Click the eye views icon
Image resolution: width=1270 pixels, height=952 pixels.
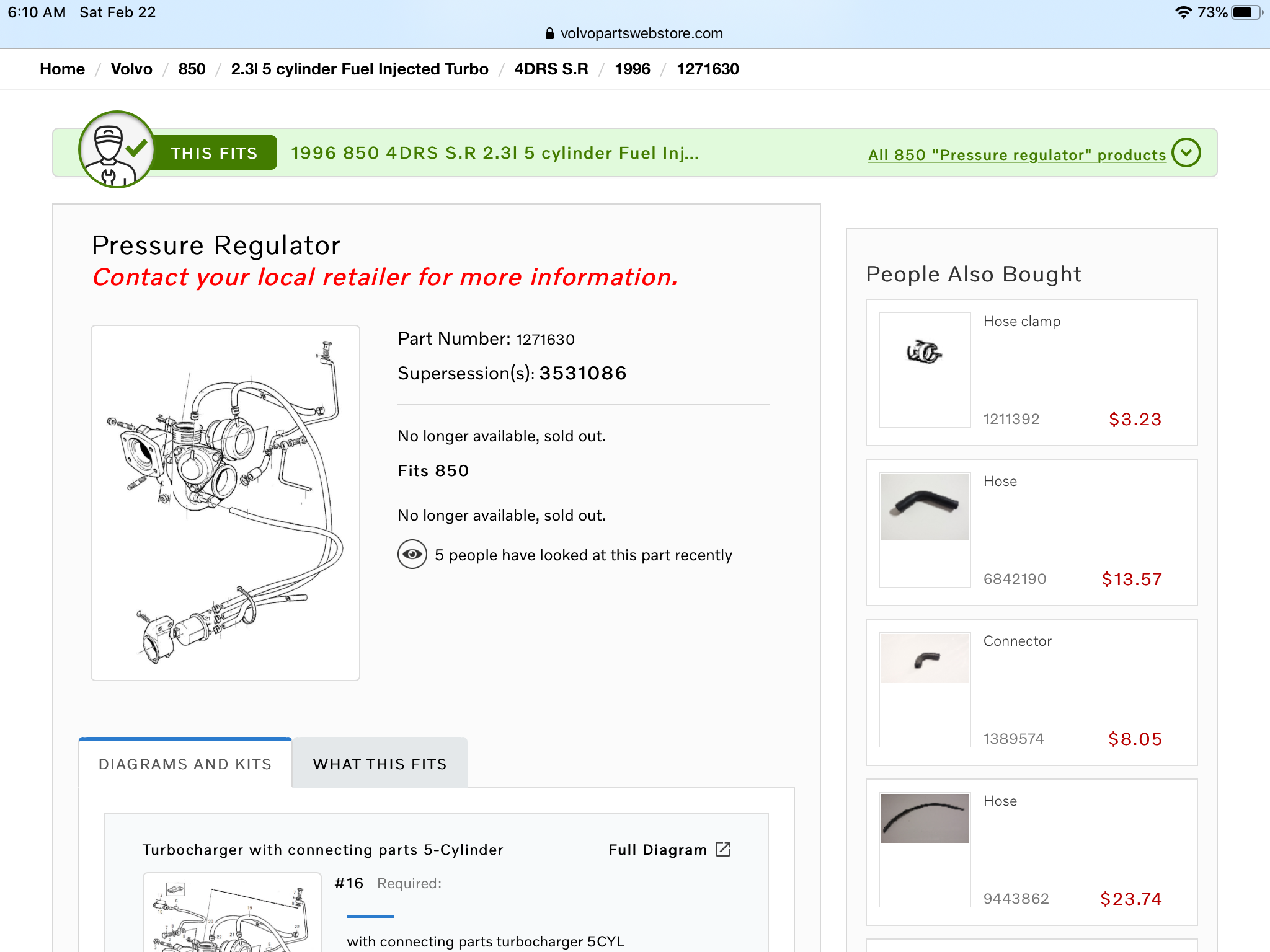[412, 554]
